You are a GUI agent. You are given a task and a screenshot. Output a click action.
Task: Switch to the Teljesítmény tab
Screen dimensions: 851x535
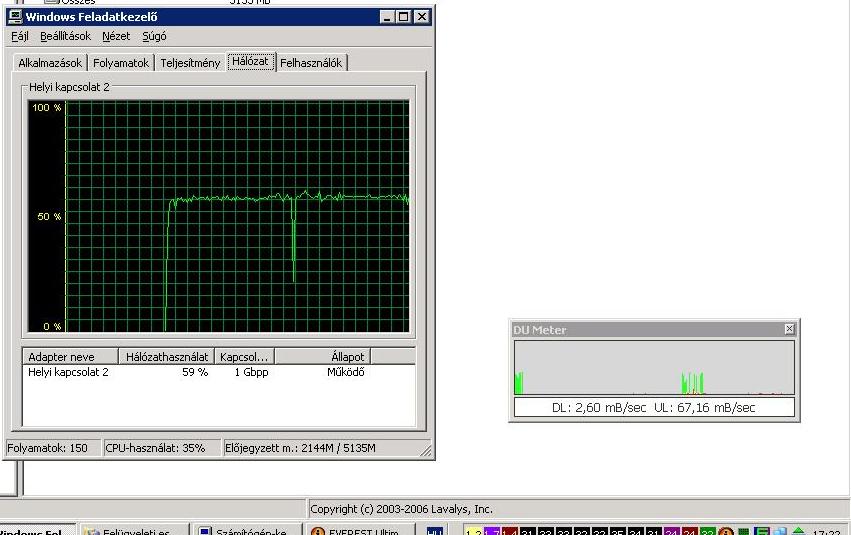(190, 63)
